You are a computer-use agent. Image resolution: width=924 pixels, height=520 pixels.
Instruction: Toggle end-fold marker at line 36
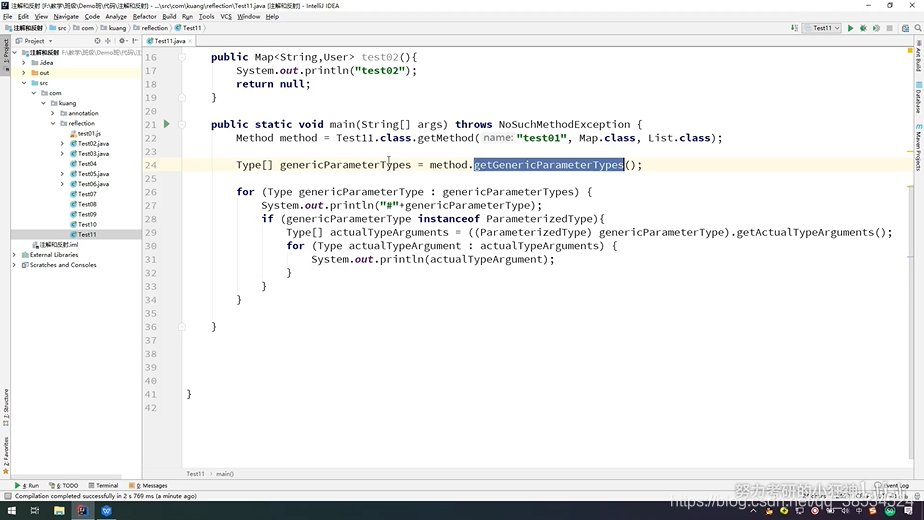click(182, 327)
